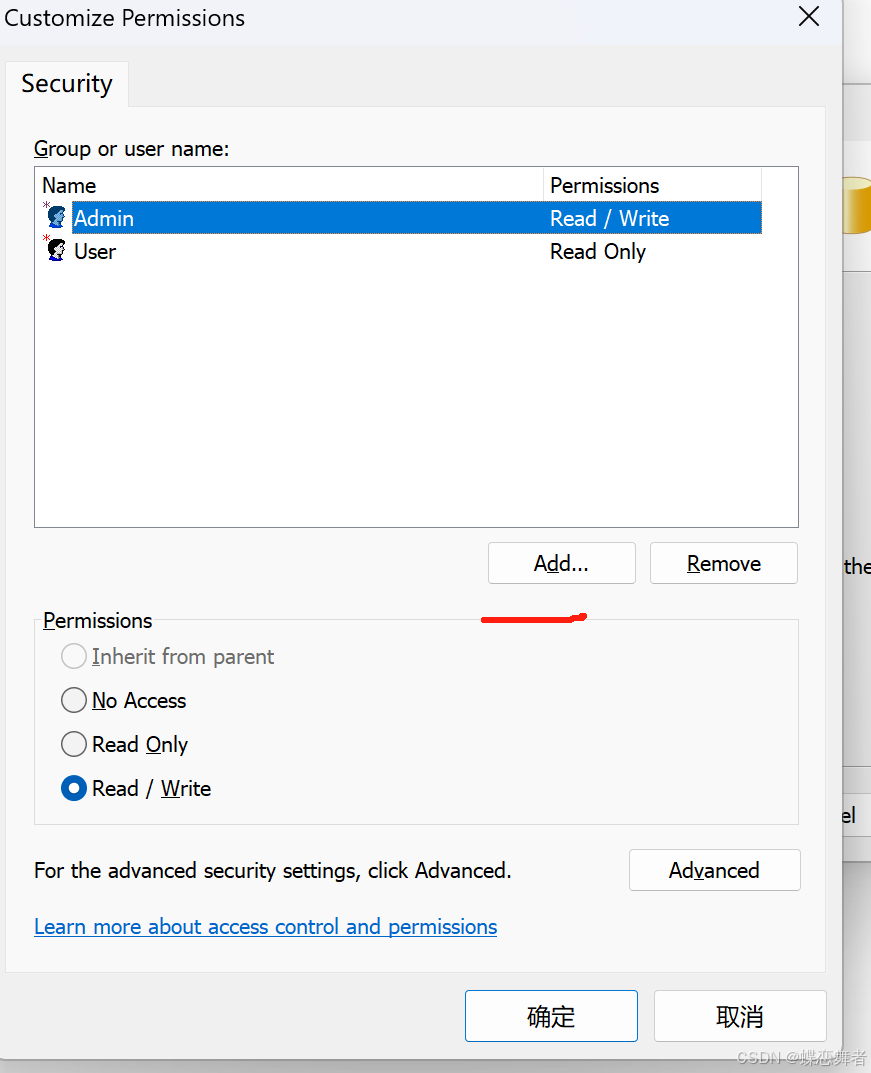Image resolution: width=871 pixels, height=1073 pixels.
Task: Click the User account avatar icon
Action: [55, 250]
